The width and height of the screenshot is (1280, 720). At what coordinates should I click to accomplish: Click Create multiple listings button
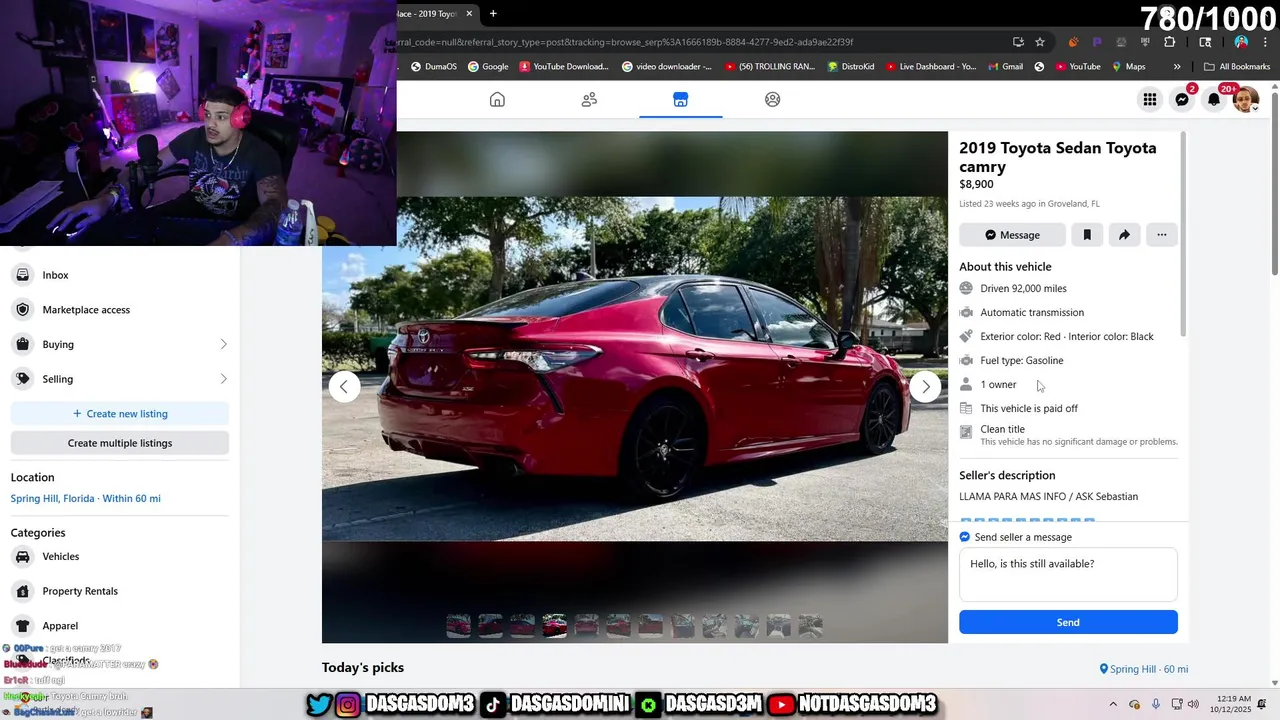tap(120, 443)
